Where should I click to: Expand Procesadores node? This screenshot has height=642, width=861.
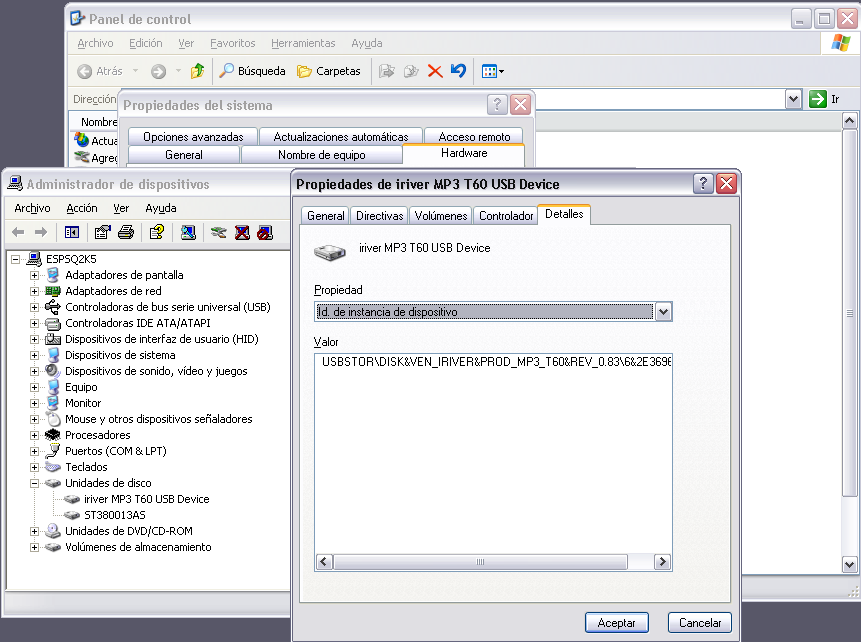tap(34, 435)
